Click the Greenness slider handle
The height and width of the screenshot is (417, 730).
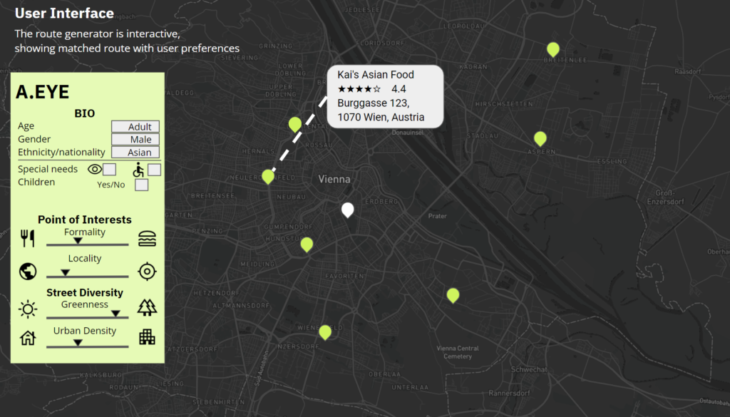pos(115,313)
